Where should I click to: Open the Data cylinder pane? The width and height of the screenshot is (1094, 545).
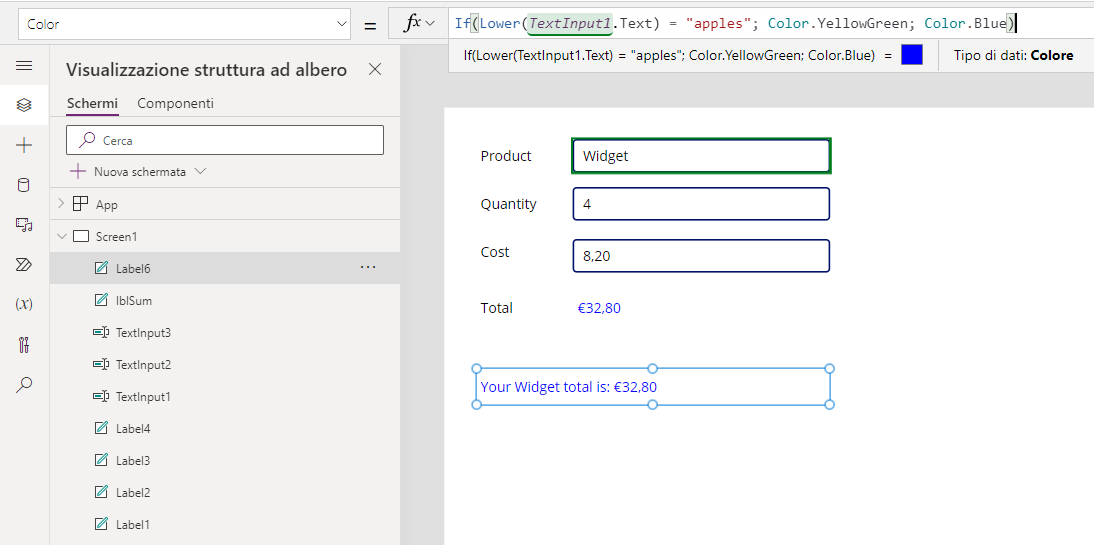pyautogui.click(x=24, y=185)
